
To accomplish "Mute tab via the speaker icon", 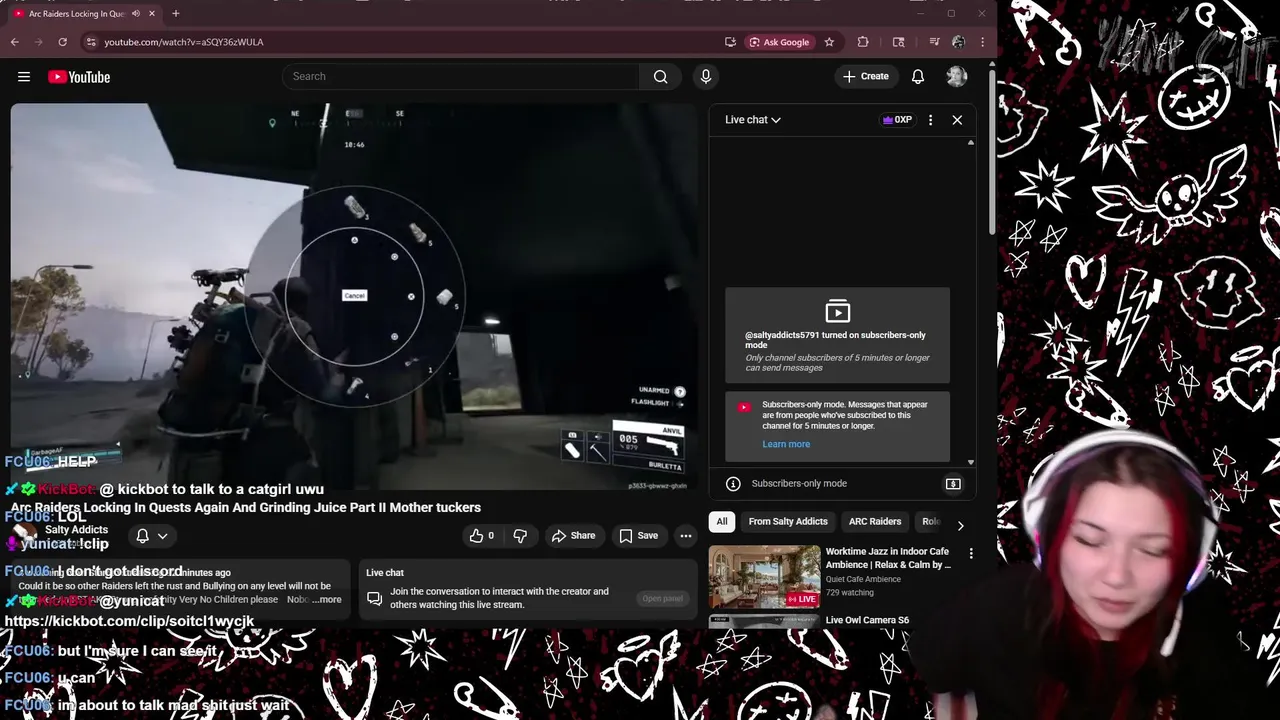I will [x=135, y=14].
